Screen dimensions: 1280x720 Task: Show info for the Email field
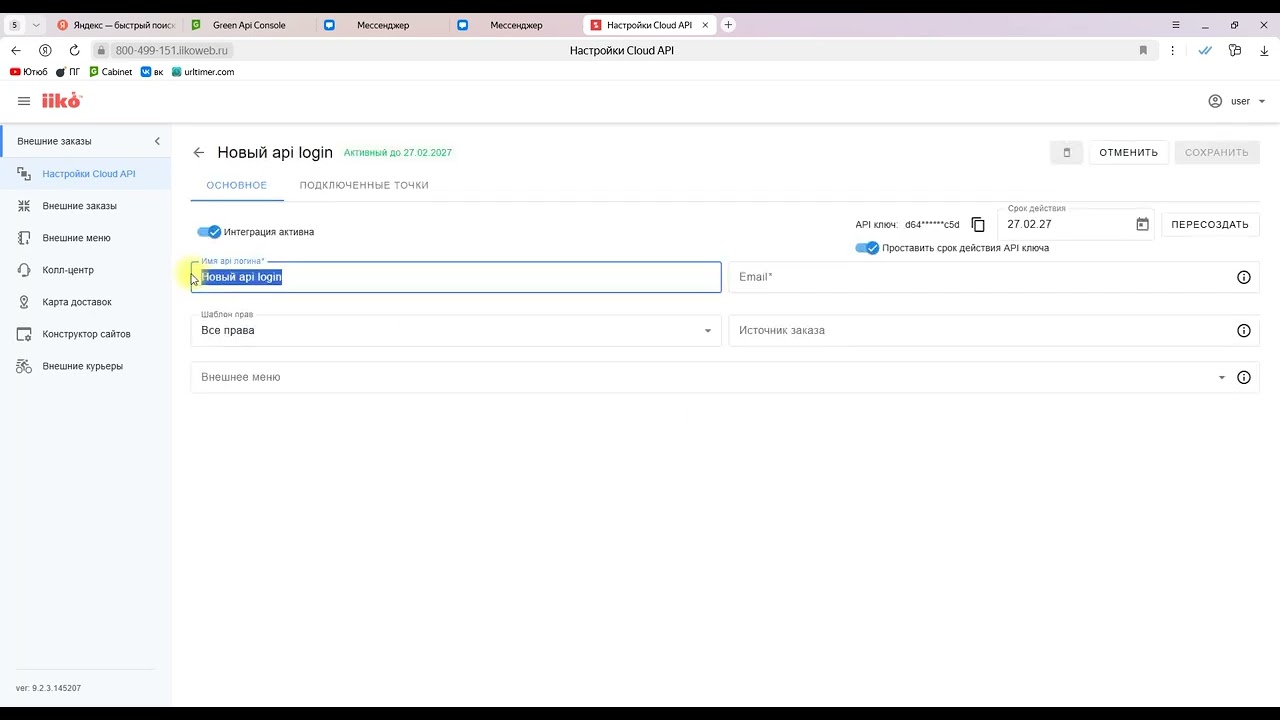point(1243,277)
